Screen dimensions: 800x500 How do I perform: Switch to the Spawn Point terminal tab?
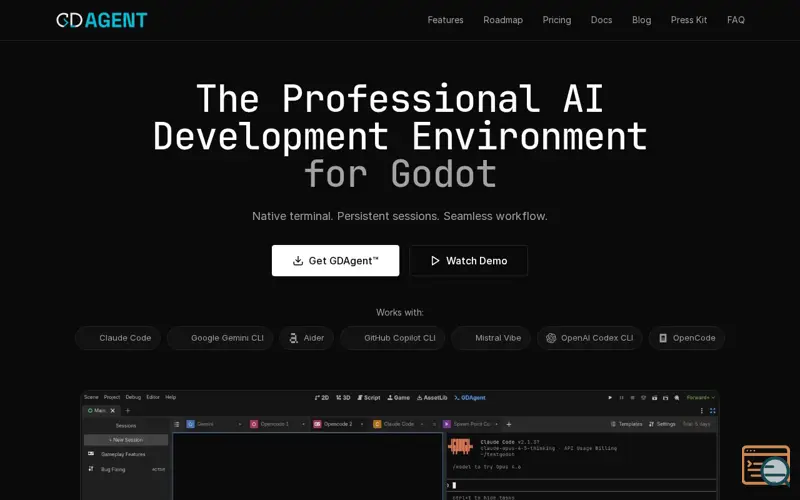[x=471, y=424]
